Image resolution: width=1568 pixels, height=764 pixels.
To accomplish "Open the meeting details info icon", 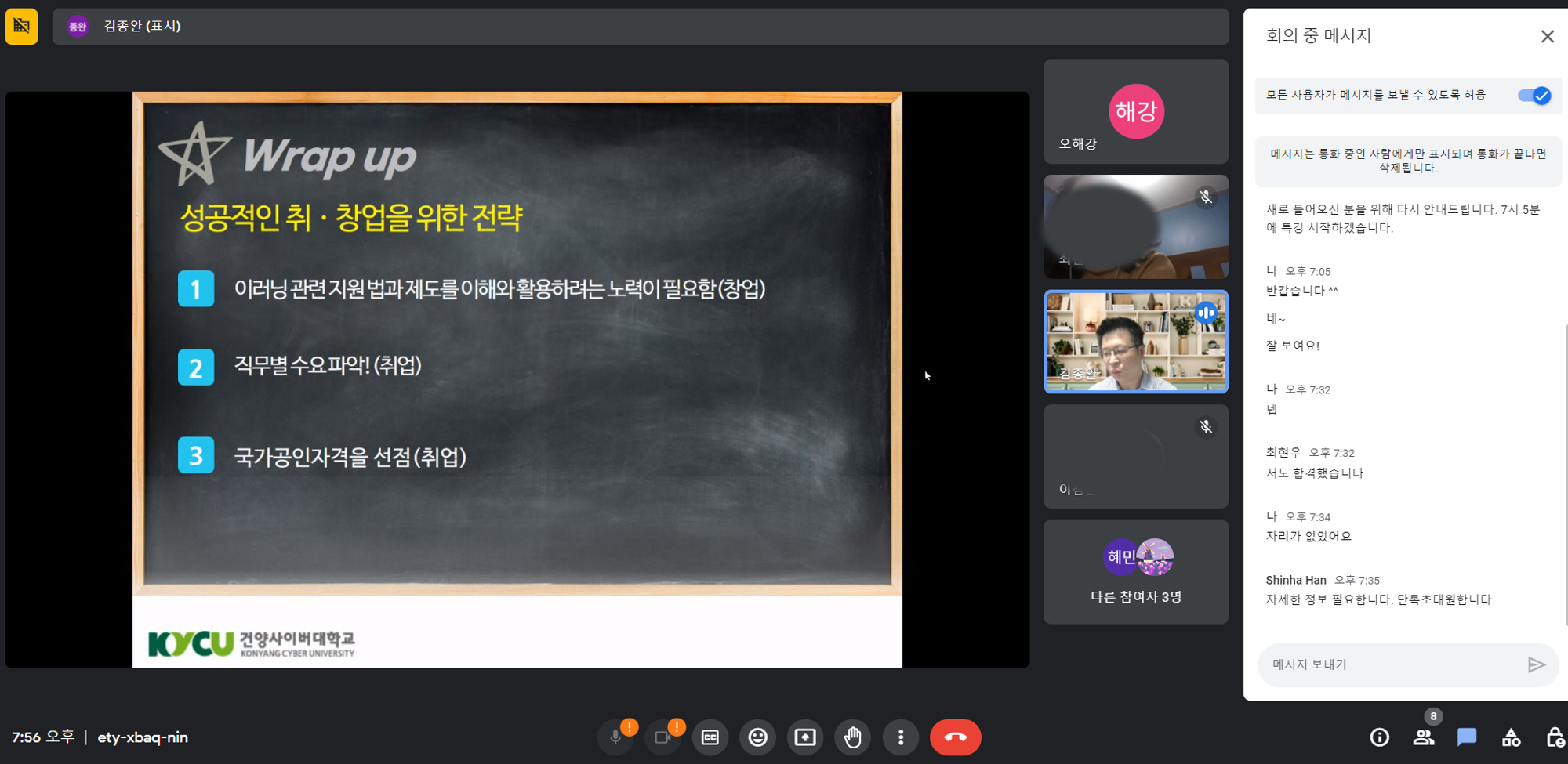I will [1379, 737].
